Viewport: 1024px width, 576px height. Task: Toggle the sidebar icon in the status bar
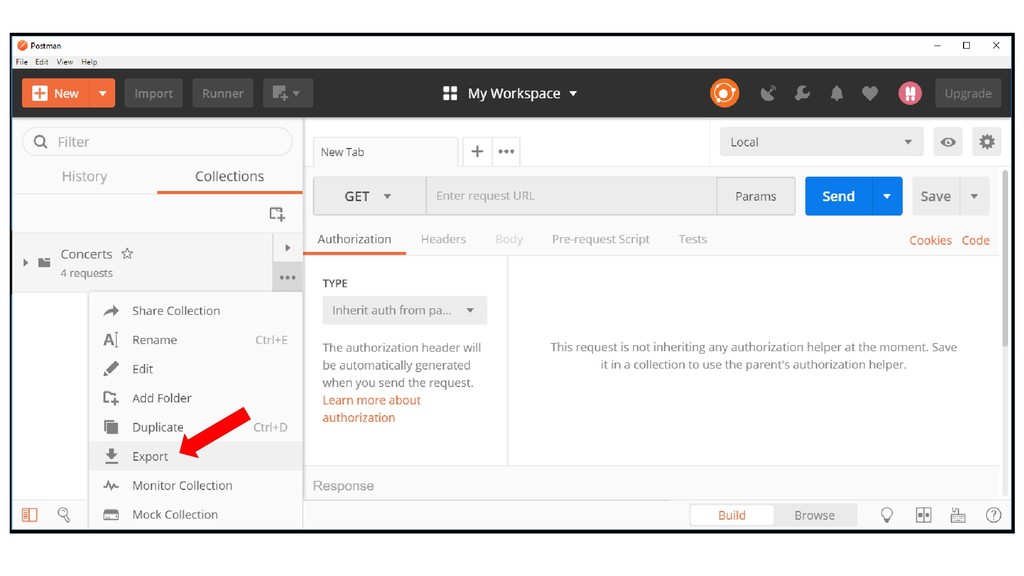point(29,515)
